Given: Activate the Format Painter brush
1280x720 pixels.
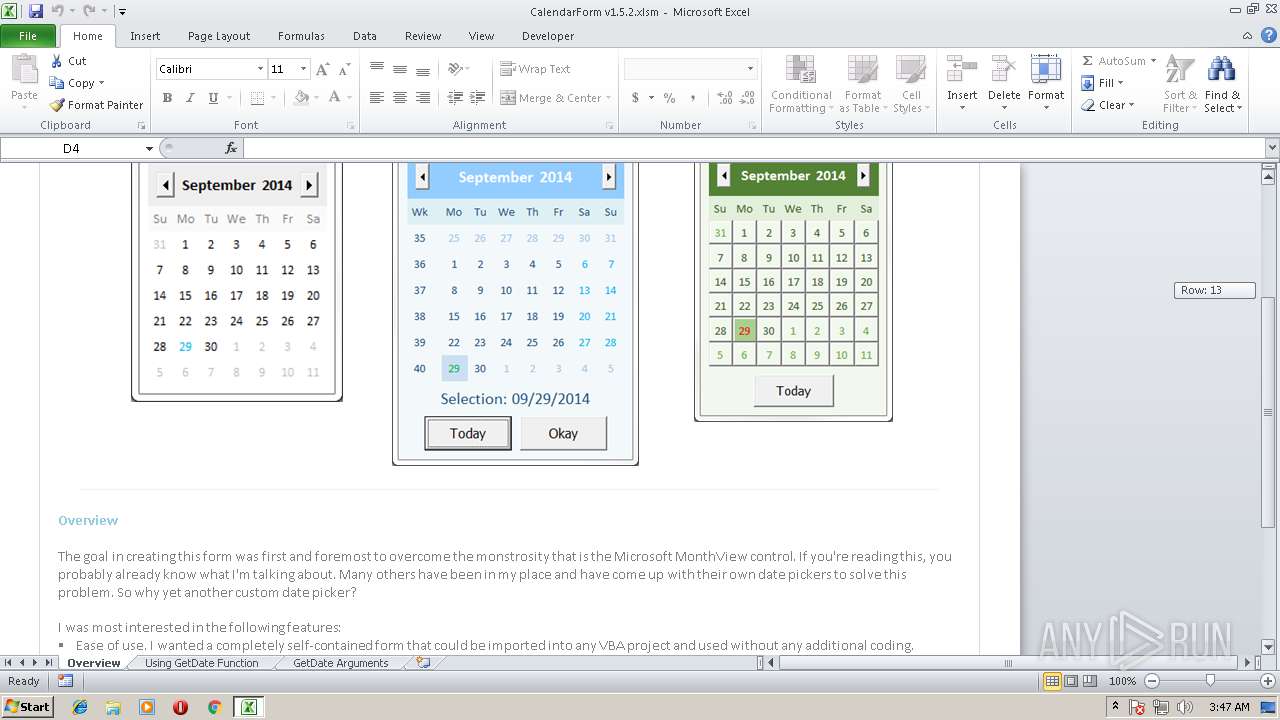Looking at the screenshot, I should click(57, 105).
